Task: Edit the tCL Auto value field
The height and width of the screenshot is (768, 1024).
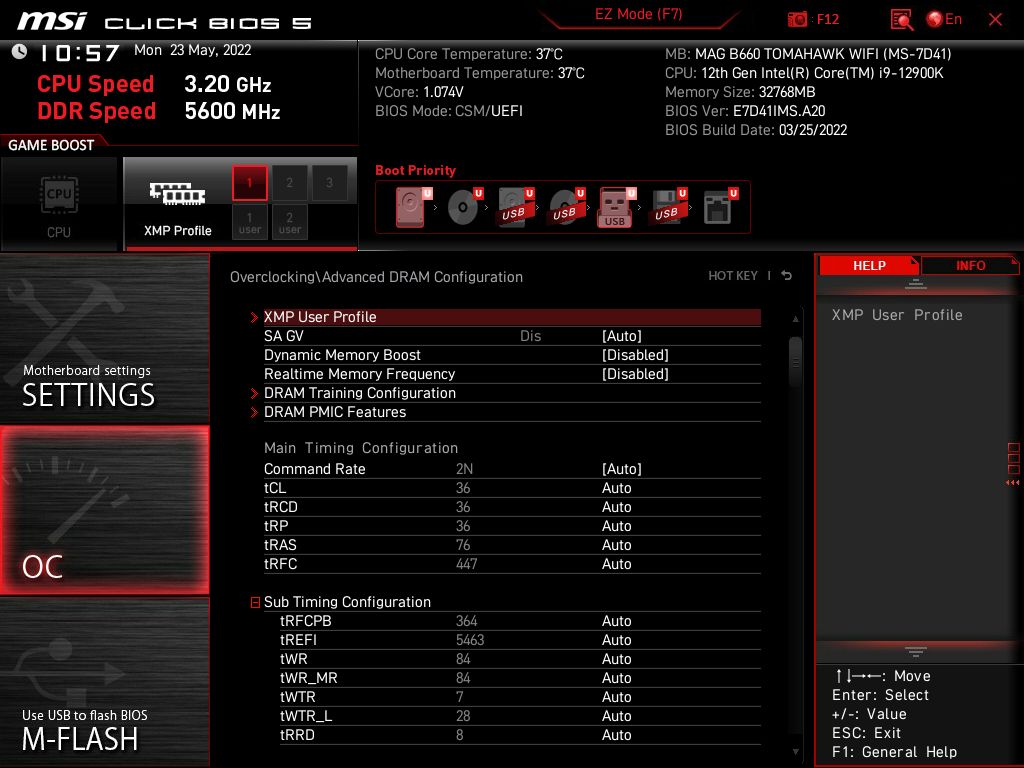Action: click(x=616, y=488)
